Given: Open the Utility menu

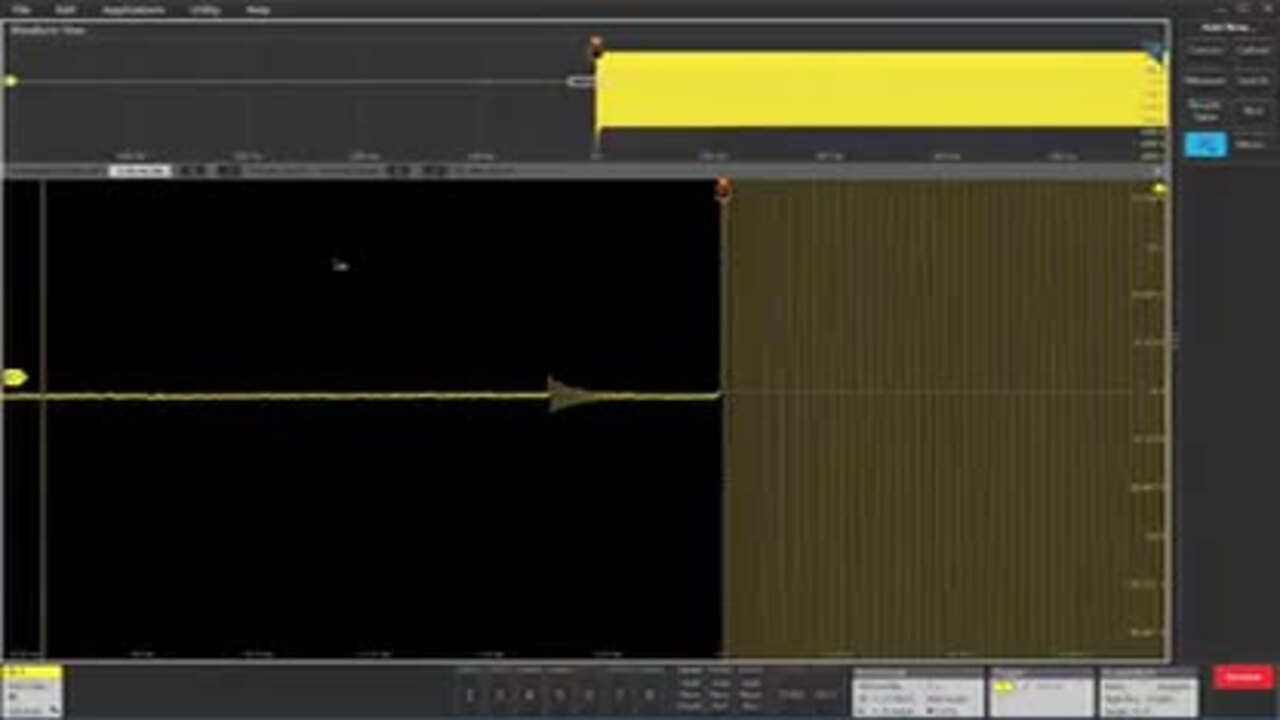Looking at the screenshot, I should point(205,9).
